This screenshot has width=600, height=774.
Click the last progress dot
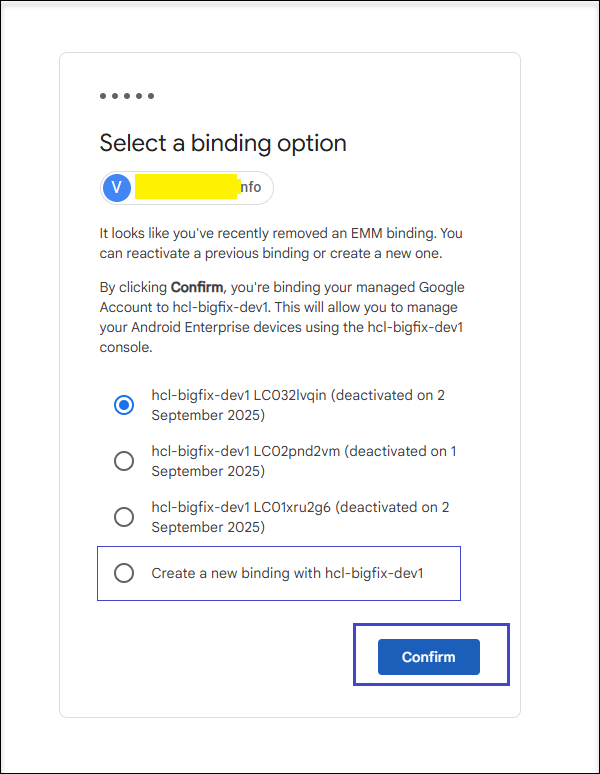[151, 96]
